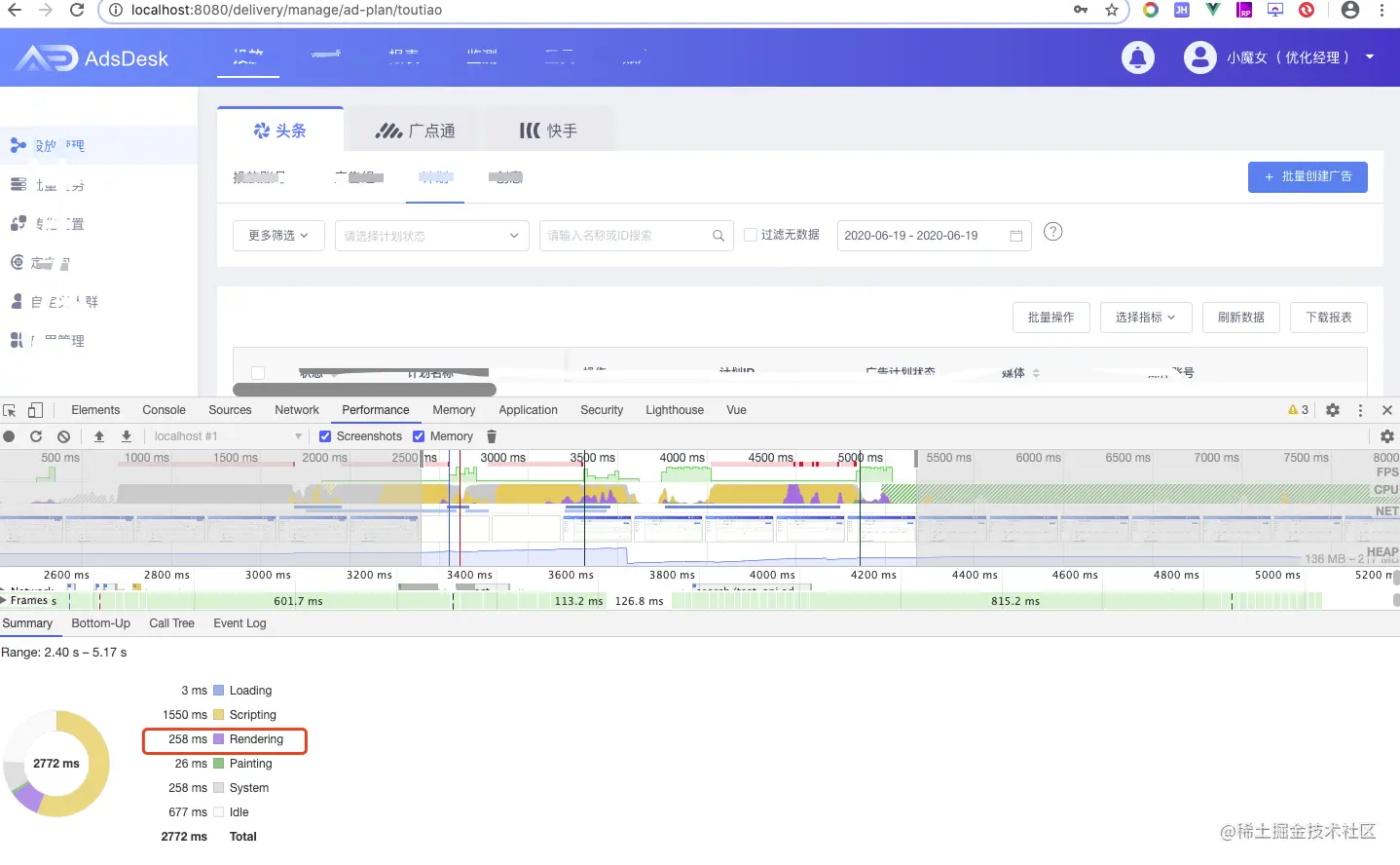Bookmark the page with the star icon
Image resolution: width=1400 pixels, height=865 pixels.
click(1111, 10)
